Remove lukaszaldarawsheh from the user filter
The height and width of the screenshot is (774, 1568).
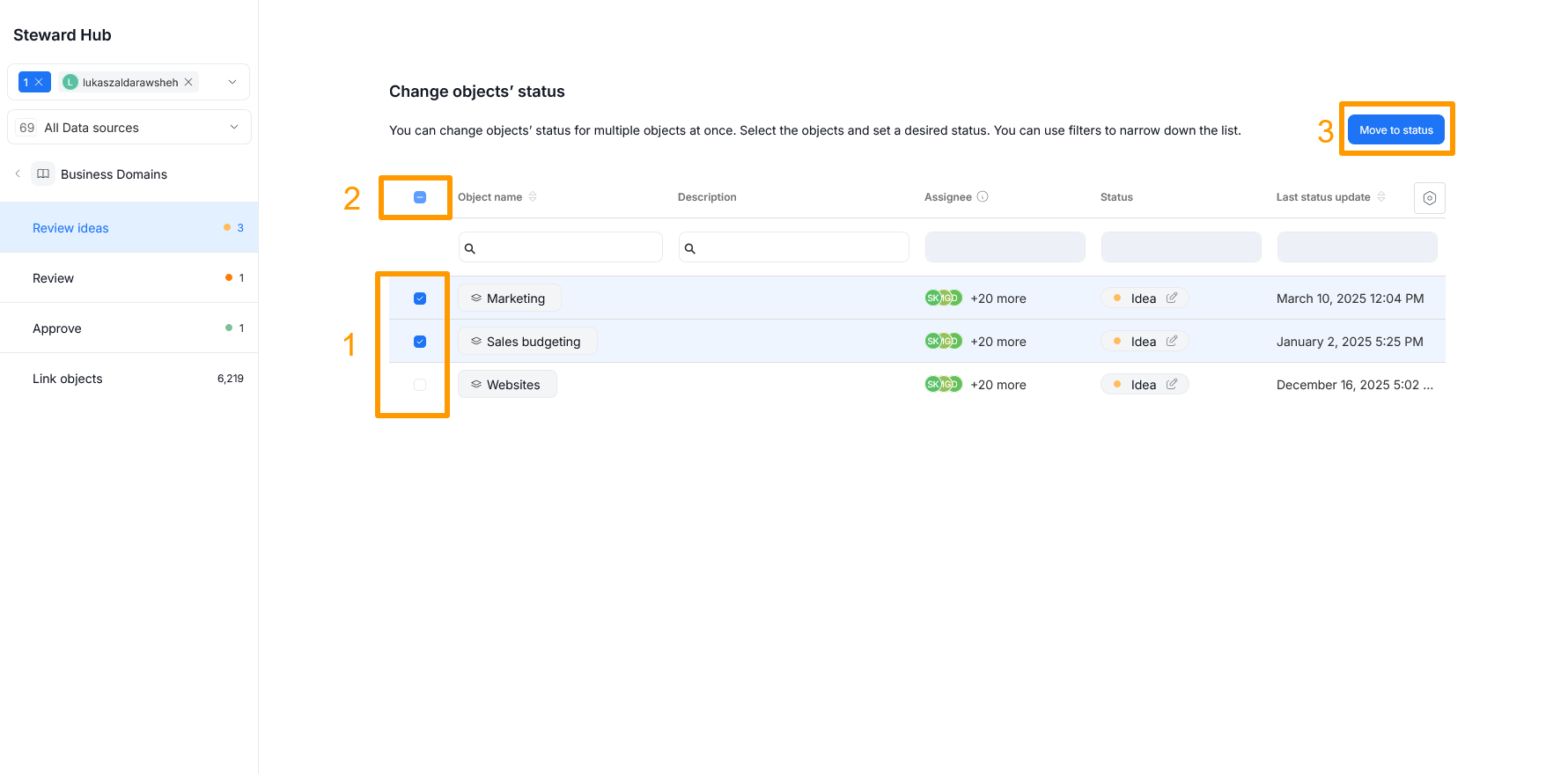click(188, 82)
